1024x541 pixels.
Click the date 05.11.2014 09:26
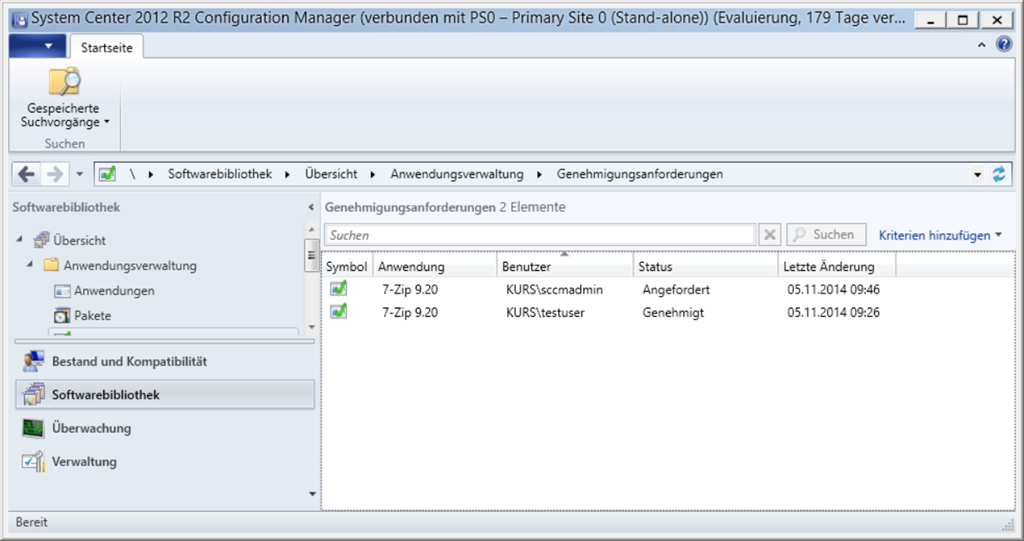(833, 312)
